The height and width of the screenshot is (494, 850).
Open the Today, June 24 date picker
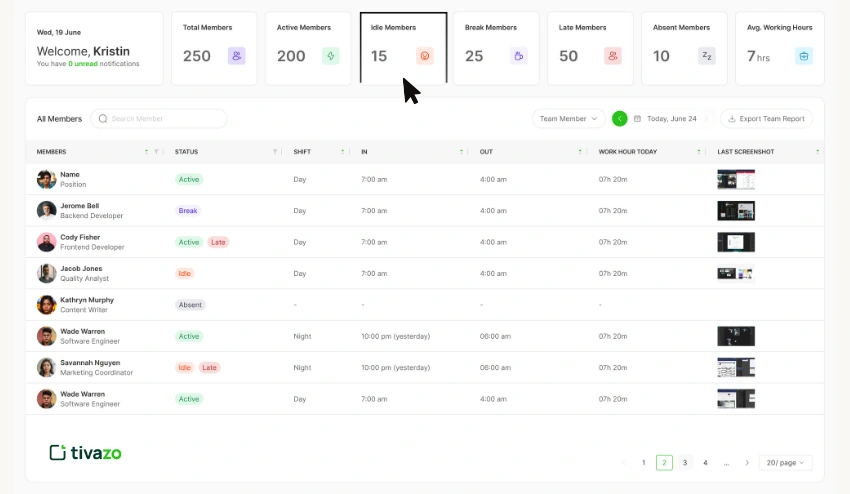tap(666, 118)
